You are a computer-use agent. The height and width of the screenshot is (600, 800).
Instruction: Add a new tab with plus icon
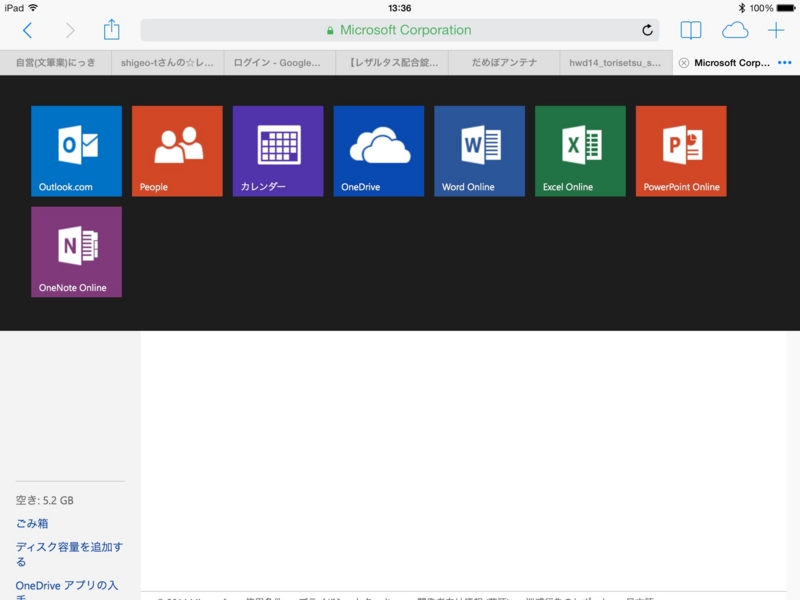click(776, 31)
